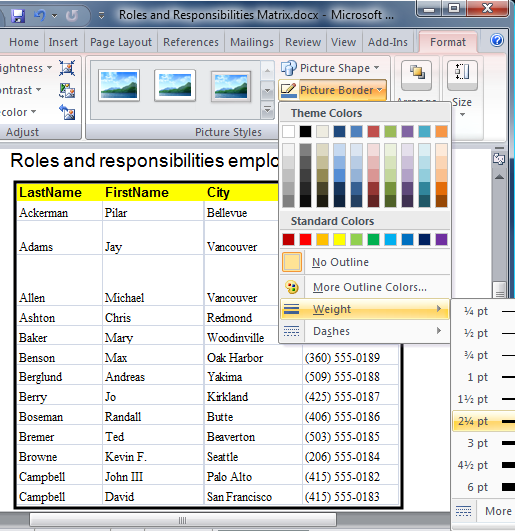This screenshot has width=515, height=531.
Task: Open Word Help question mark icon
Action: click(497, 40)
